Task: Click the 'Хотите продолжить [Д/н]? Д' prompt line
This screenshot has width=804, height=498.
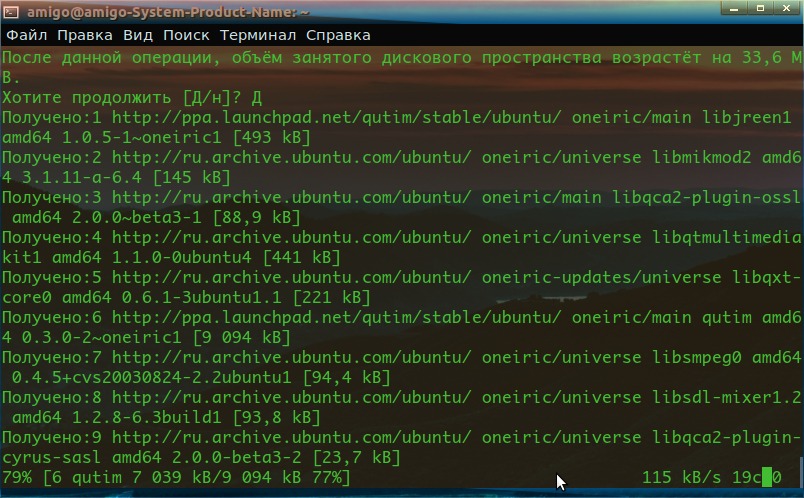Action: 132,97
